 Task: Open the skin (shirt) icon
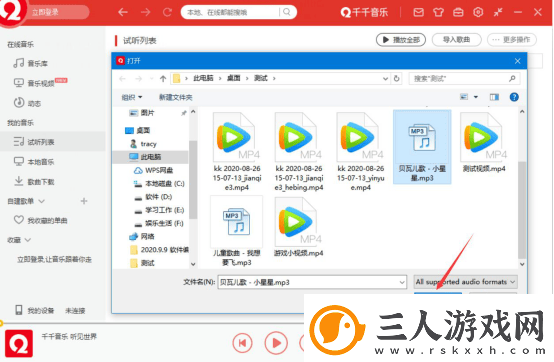coord(438,12)
